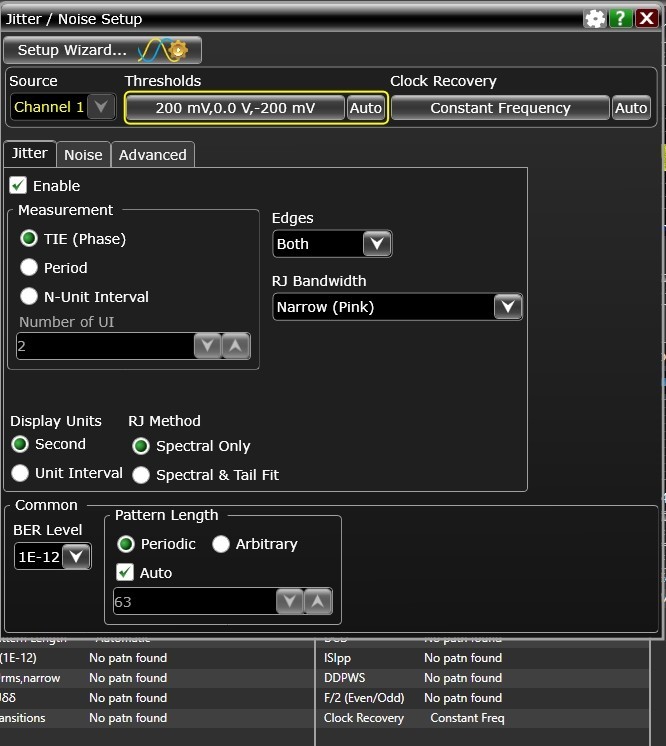The image size is (666, 746).
Task: Open the BER Level 1E-12 dropdown
Action: pos(53,557)
